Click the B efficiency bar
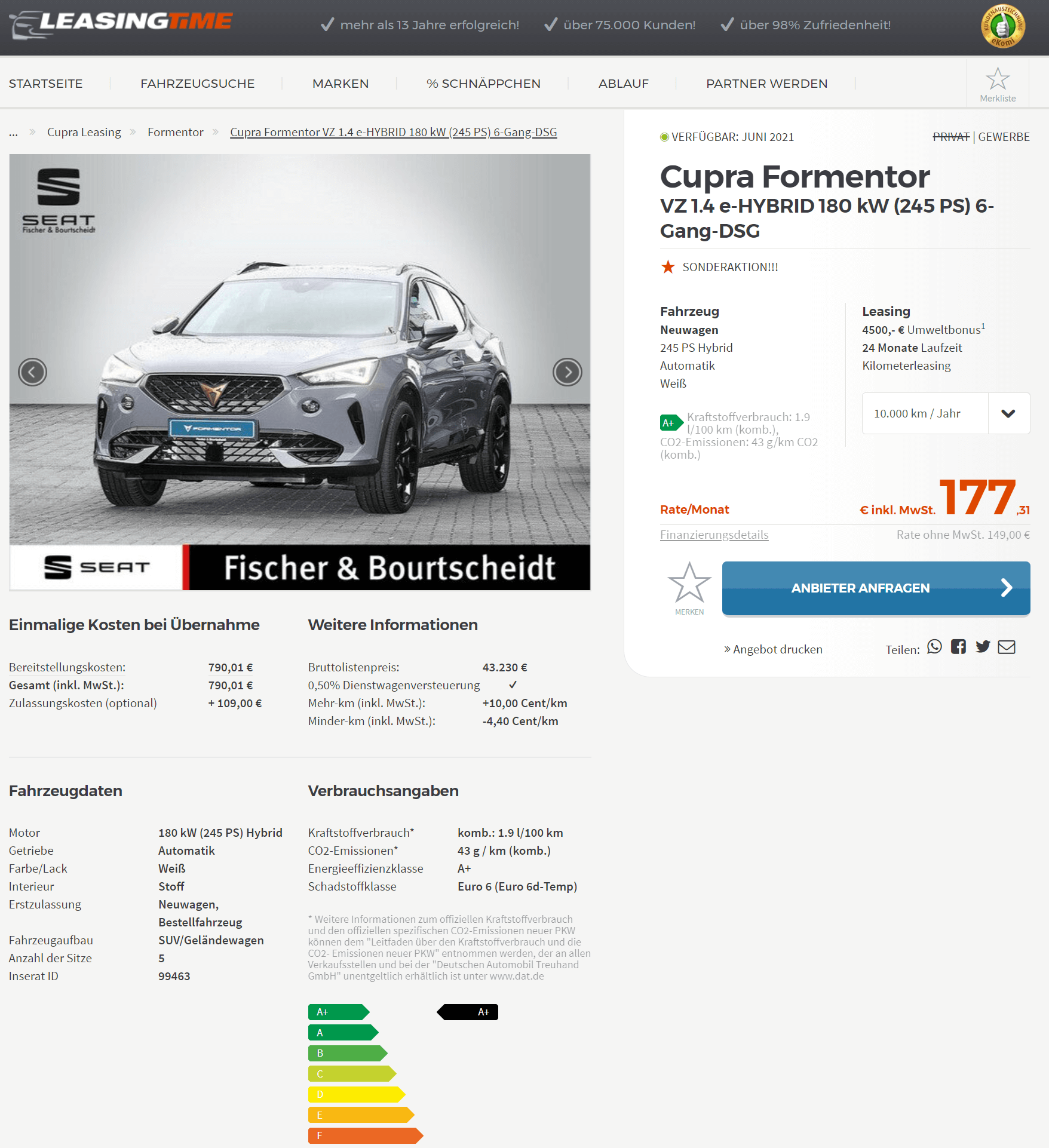Screen dimensions: 1049x1148 coord(348,1053)
